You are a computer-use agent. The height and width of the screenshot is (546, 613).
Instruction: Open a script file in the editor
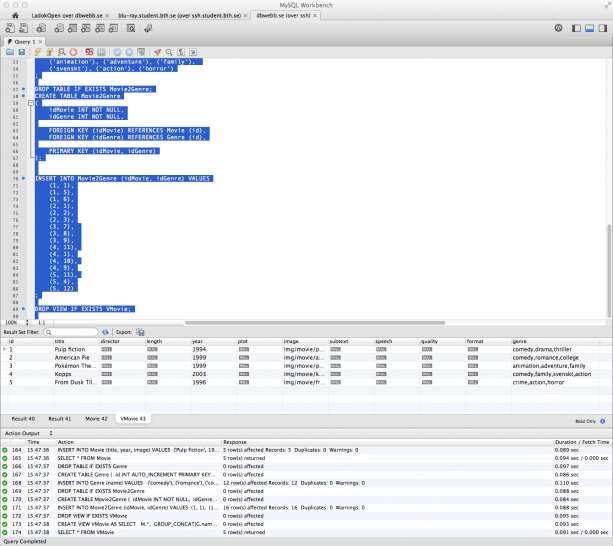click(10, 52)
